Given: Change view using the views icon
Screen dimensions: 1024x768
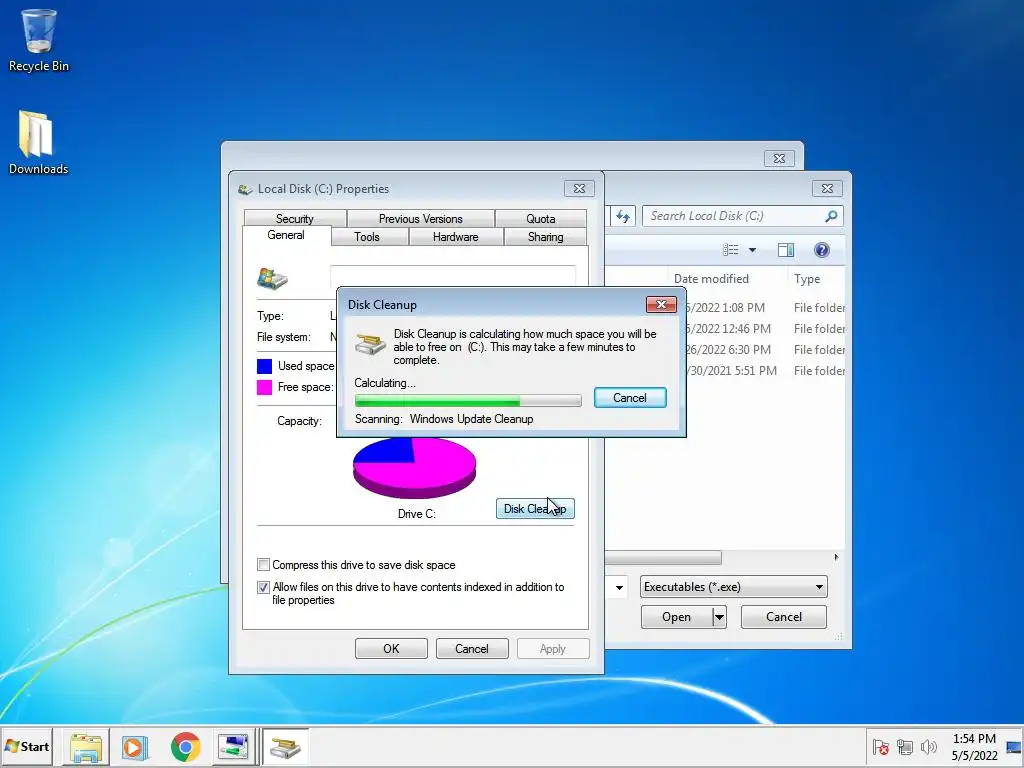Looking at the screenshot, I should [731, 250].
